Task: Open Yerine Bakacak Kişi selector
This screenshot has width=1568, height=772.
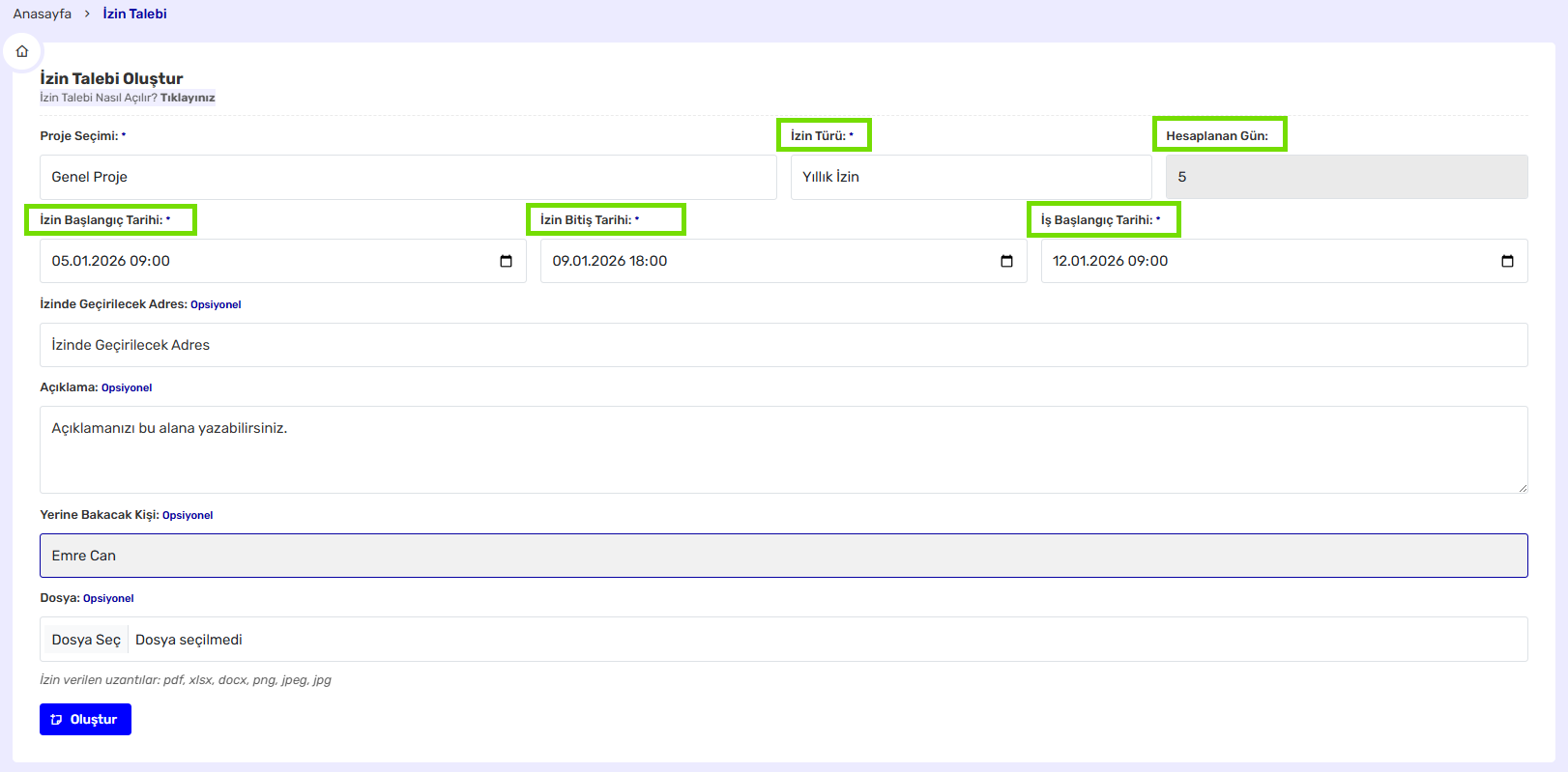Action: pos(783,556)
